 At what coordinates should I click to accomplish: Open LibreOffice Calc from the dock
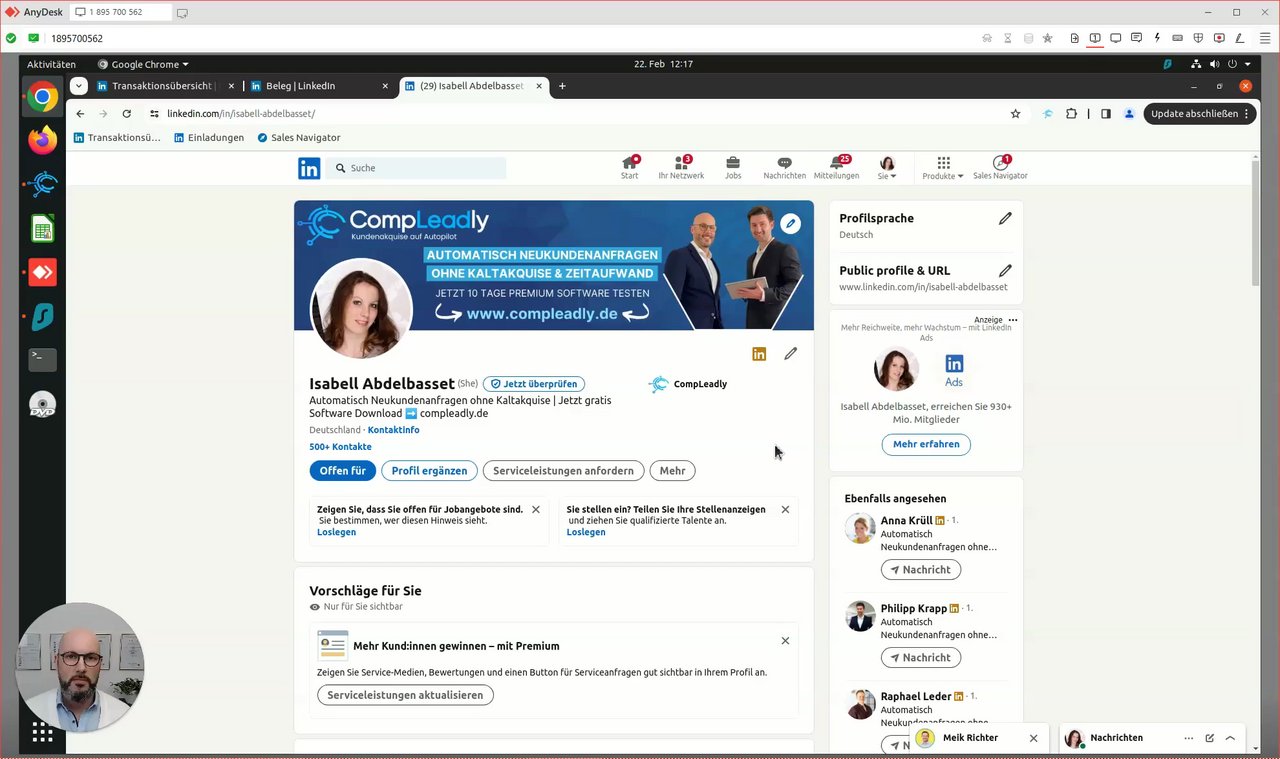tap(42, 229)
